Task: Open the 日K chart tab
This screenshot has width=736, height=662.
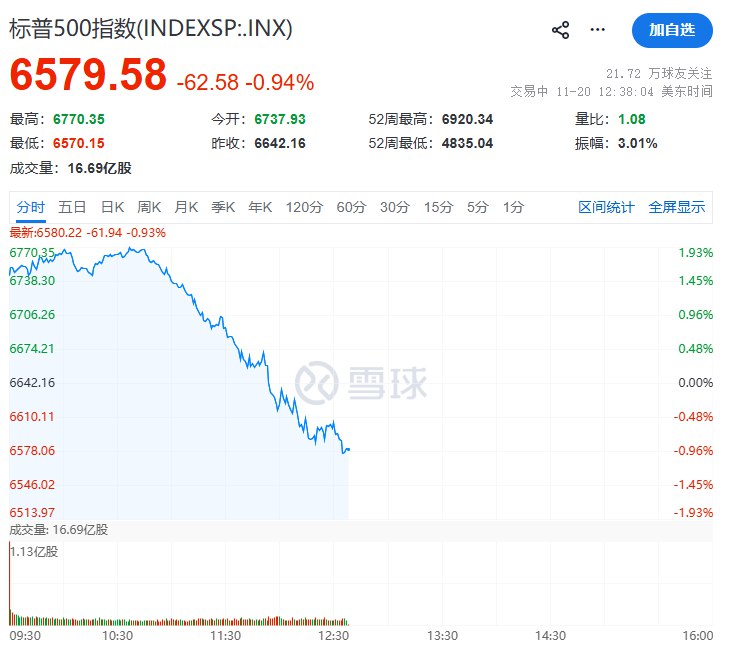Action: point(113,207)
